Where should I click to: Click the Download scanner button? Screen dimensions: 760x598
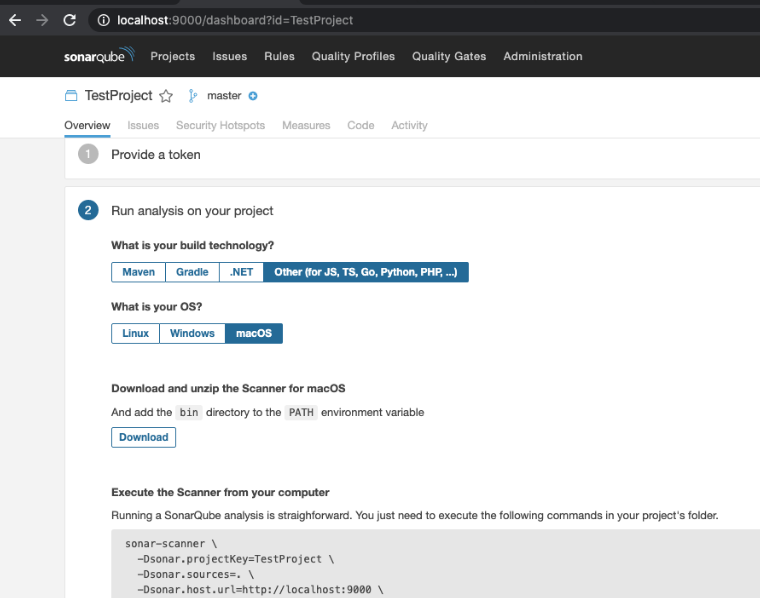click(144, 437)
